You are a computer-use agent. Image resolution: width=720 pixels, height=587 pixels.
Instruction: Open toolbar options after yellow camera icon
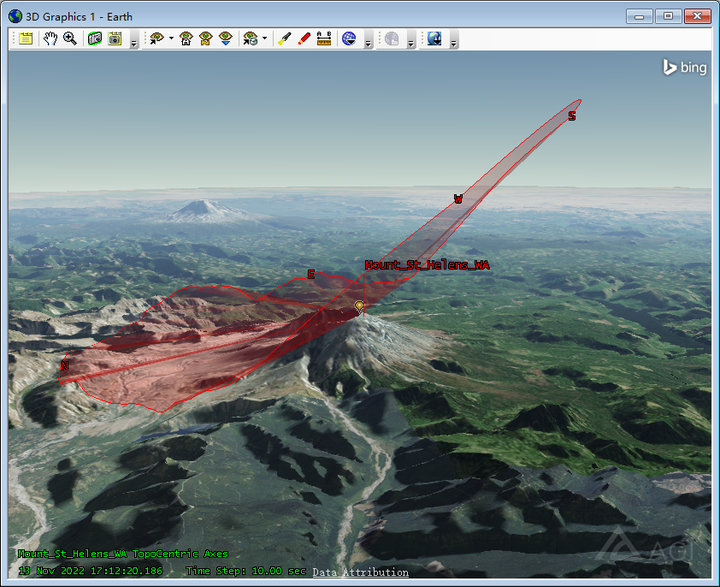pos(134,40)
